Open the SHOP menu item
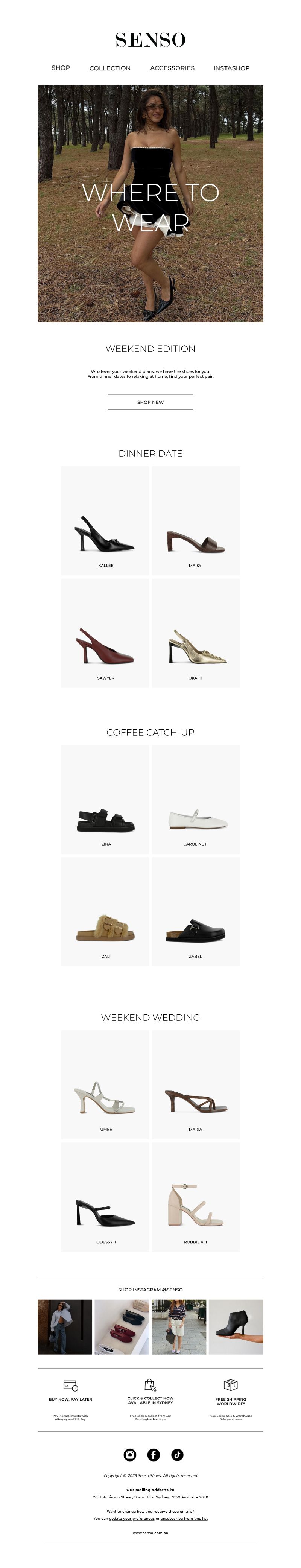 click(x=61, y=68)
